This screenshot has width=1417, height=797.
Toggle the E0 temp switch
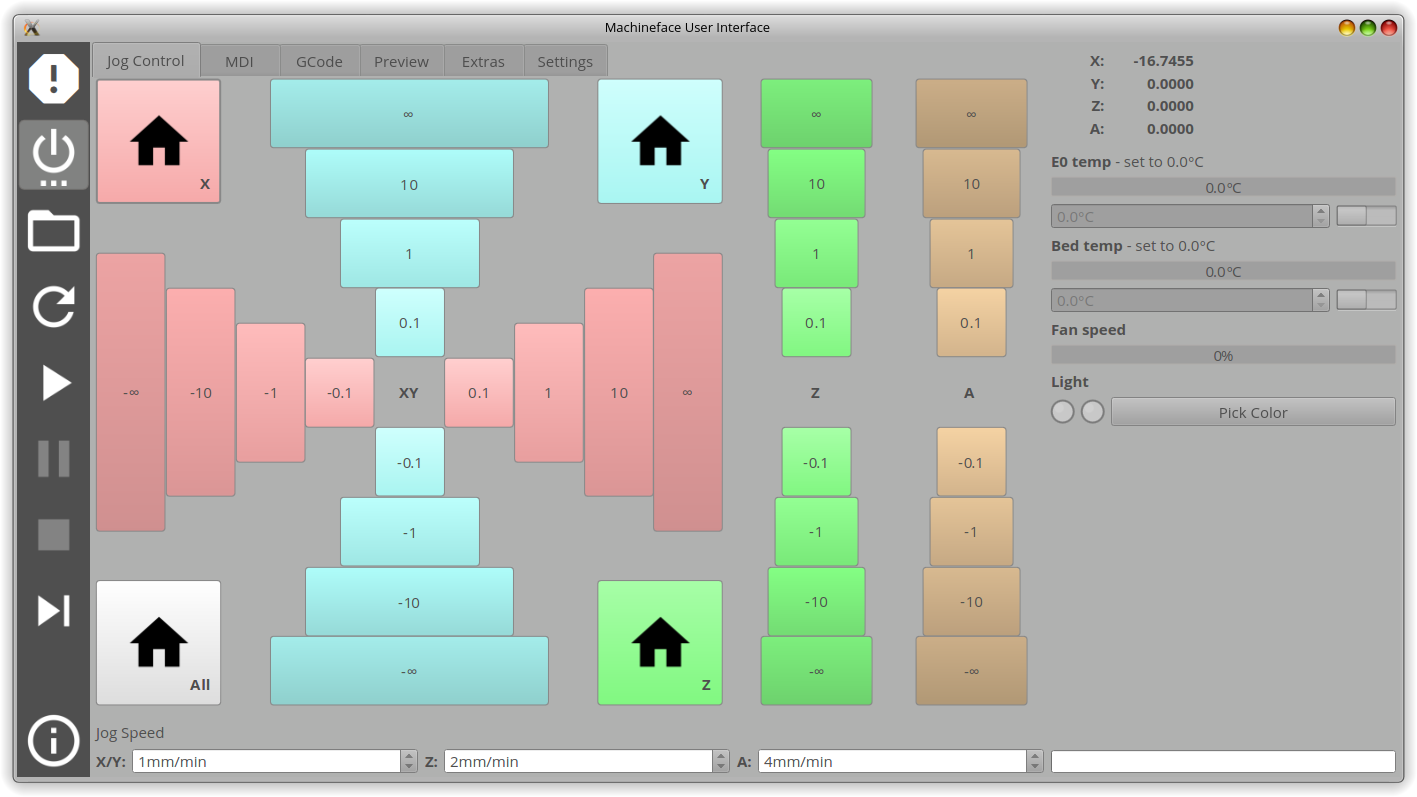click(x=1366, y=216)
